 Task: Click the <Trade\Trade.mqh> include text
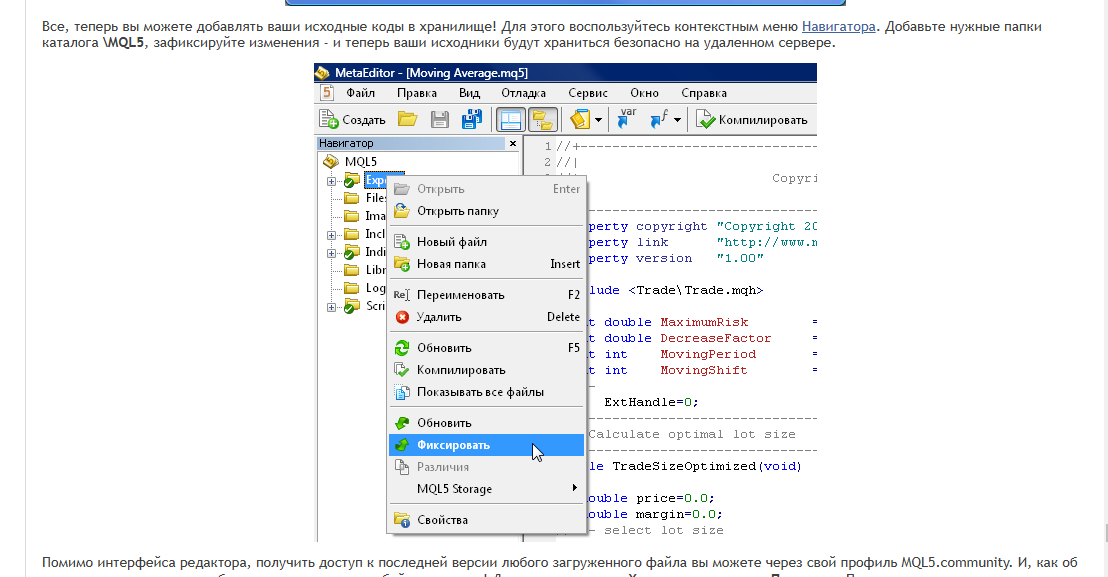tap(695, 290)
